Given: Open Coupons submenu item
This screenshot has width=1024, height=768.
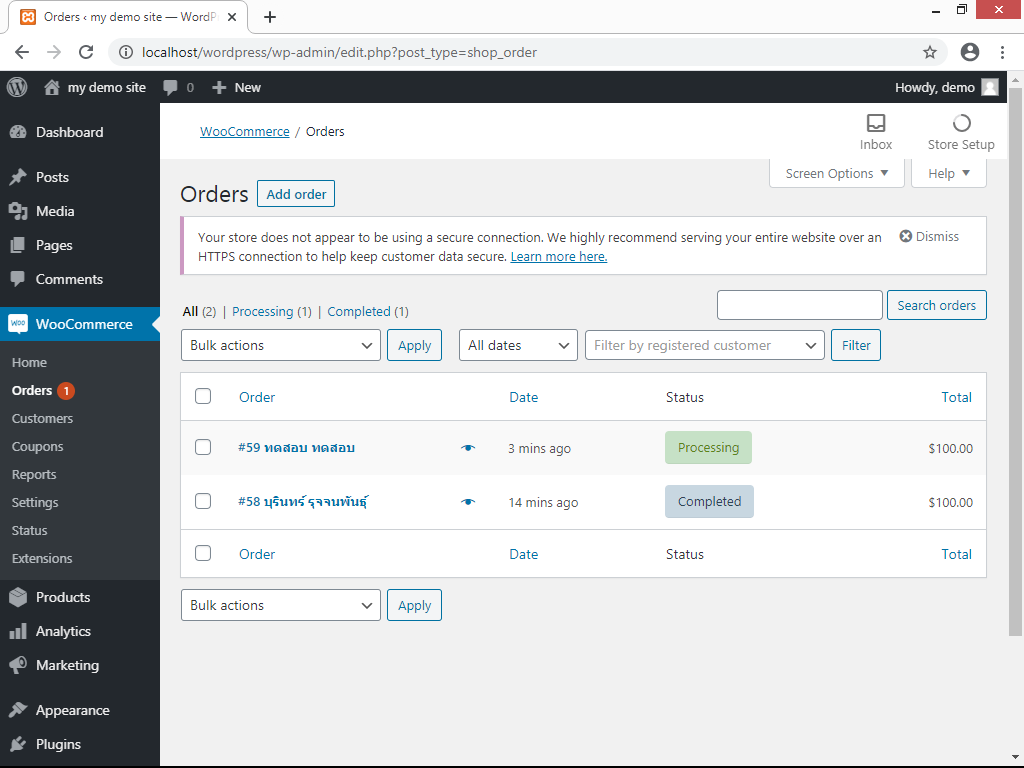Looking at the screenshot, I should click(x=37, y=447).
